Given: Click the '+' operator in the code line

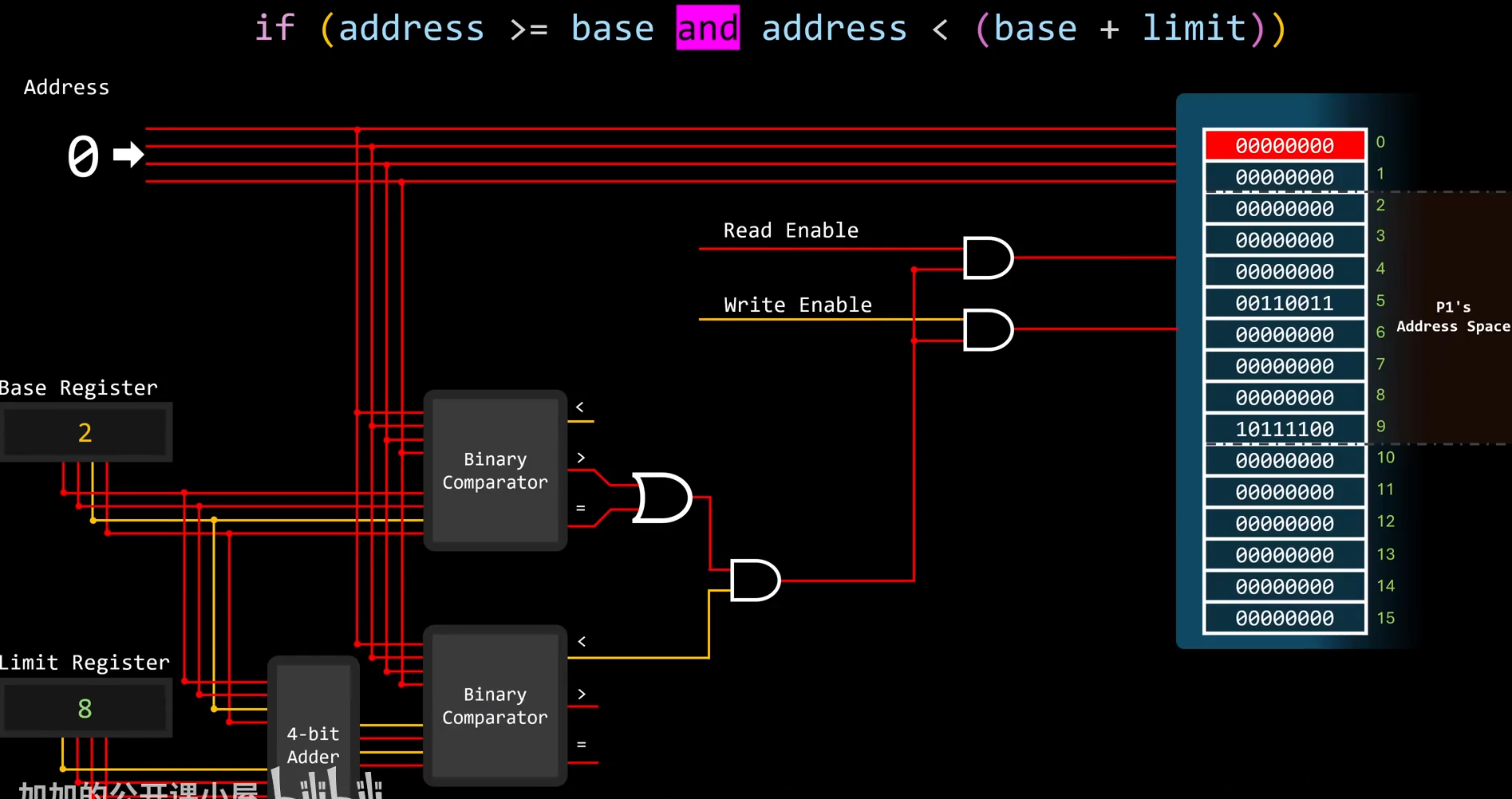Looking at the screenshot, I should tap(1109, 30).
